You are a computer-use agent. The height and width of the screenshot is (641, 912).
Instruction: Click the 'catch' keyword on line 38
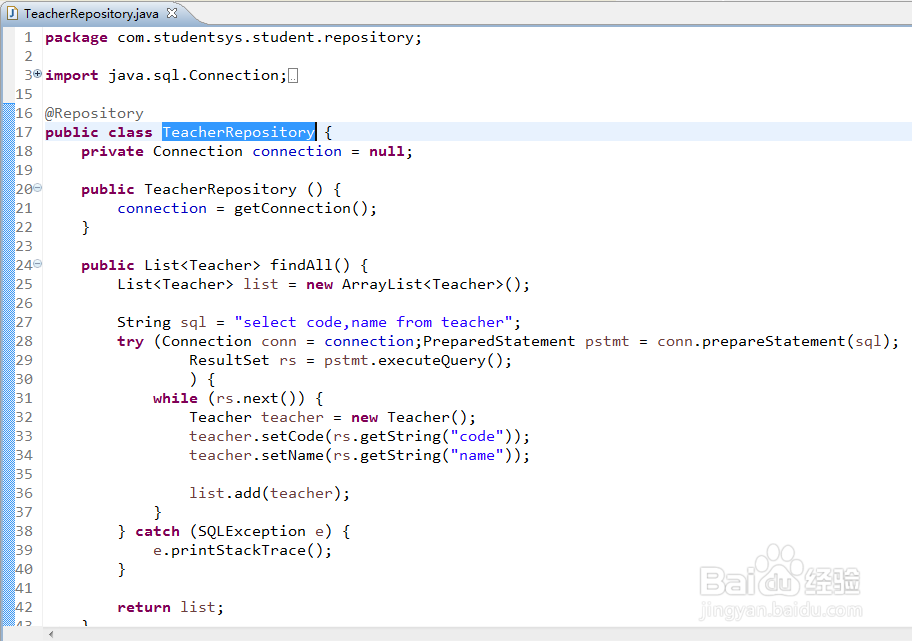tap(158, 532)
